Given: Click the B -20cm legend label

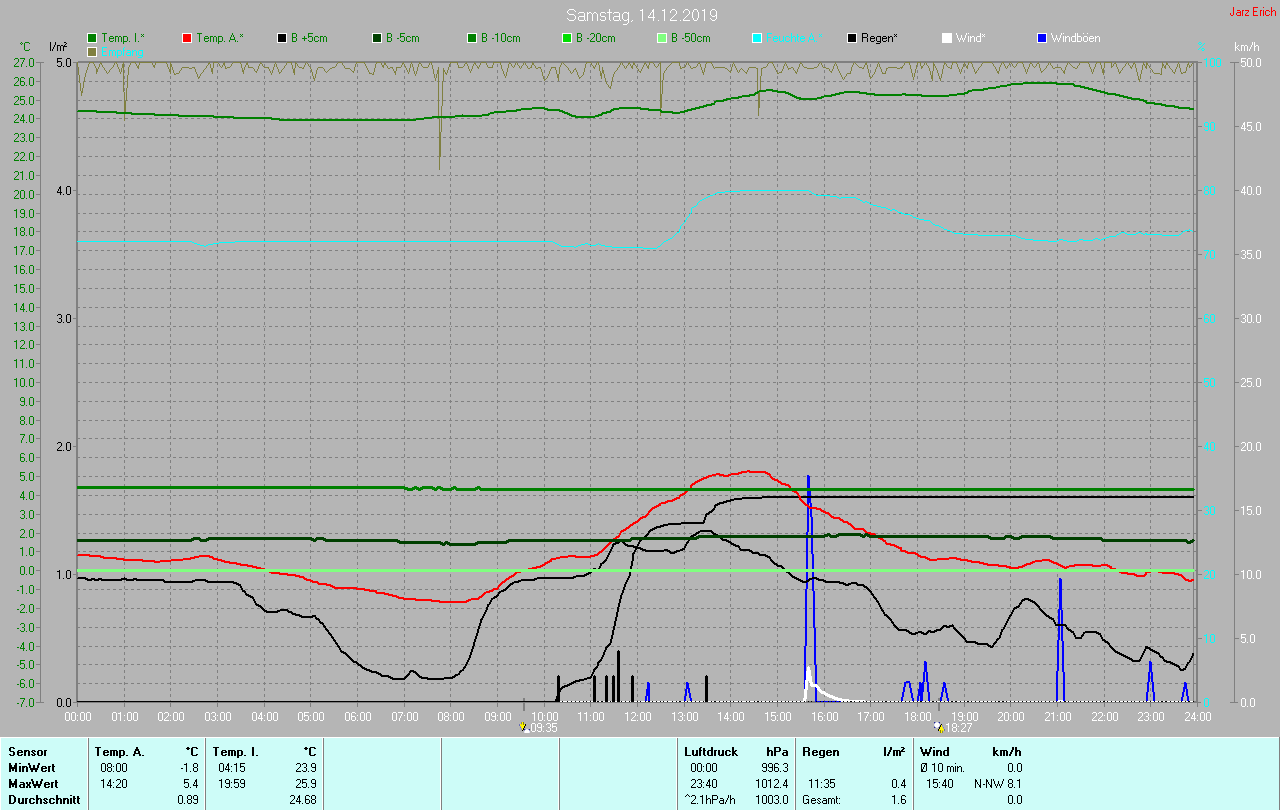Looking at the screenshot, I should (x=595, y=38).
